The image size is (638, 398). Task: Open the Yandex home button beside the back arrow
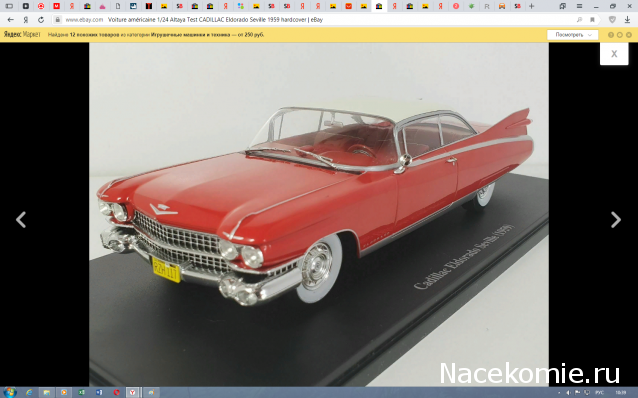[26, 20]
